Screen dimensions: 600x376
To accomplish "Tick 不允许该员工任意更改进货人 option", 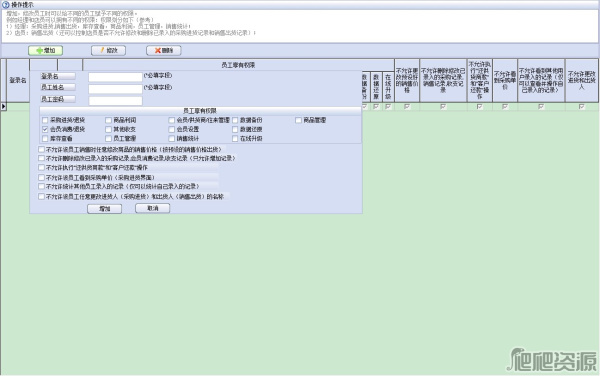I will 41,197.
